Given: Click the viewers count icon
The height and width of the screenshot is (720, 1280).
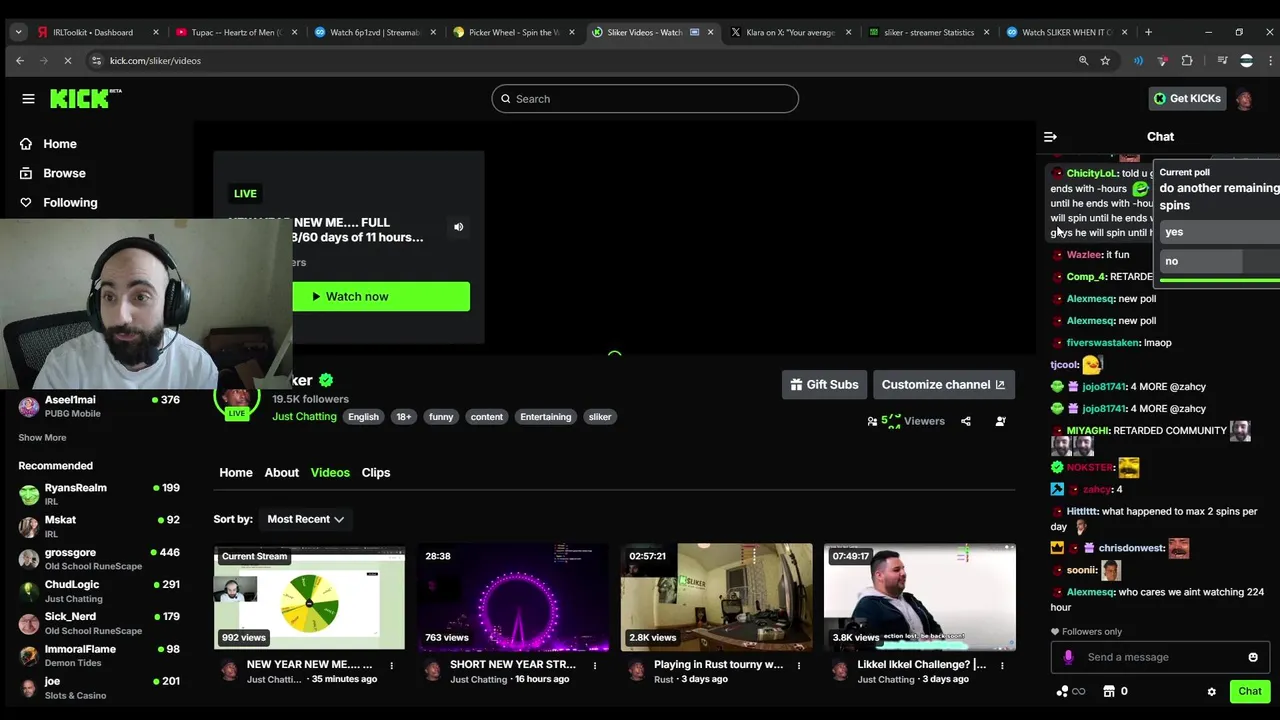Looking at the screenshot, I should (872, 422).
